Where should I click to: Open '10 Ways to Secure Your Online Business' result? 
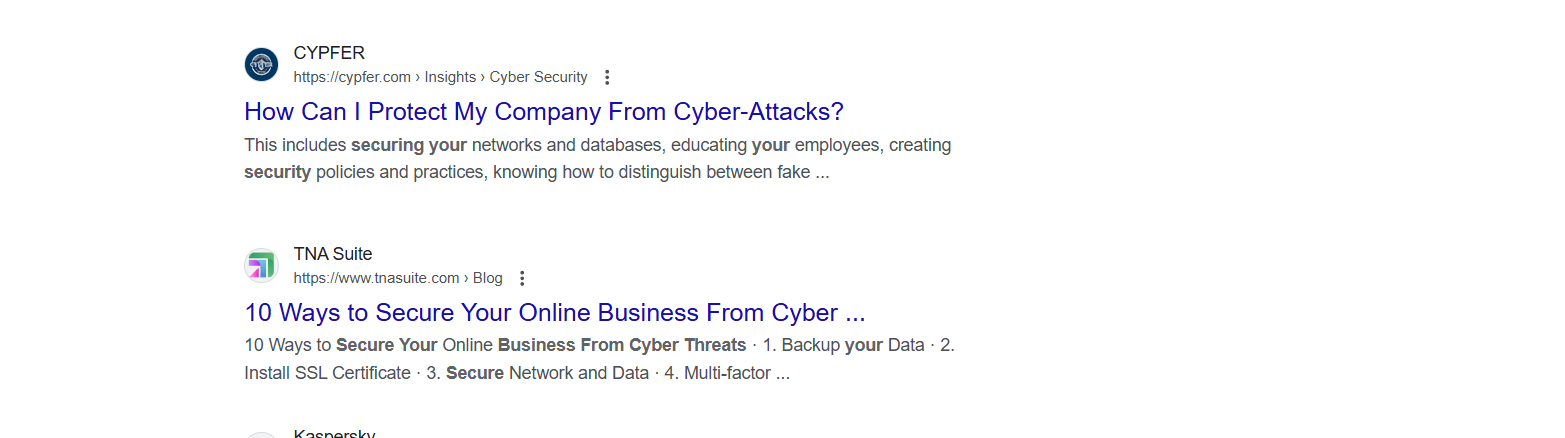click(555, 312)
